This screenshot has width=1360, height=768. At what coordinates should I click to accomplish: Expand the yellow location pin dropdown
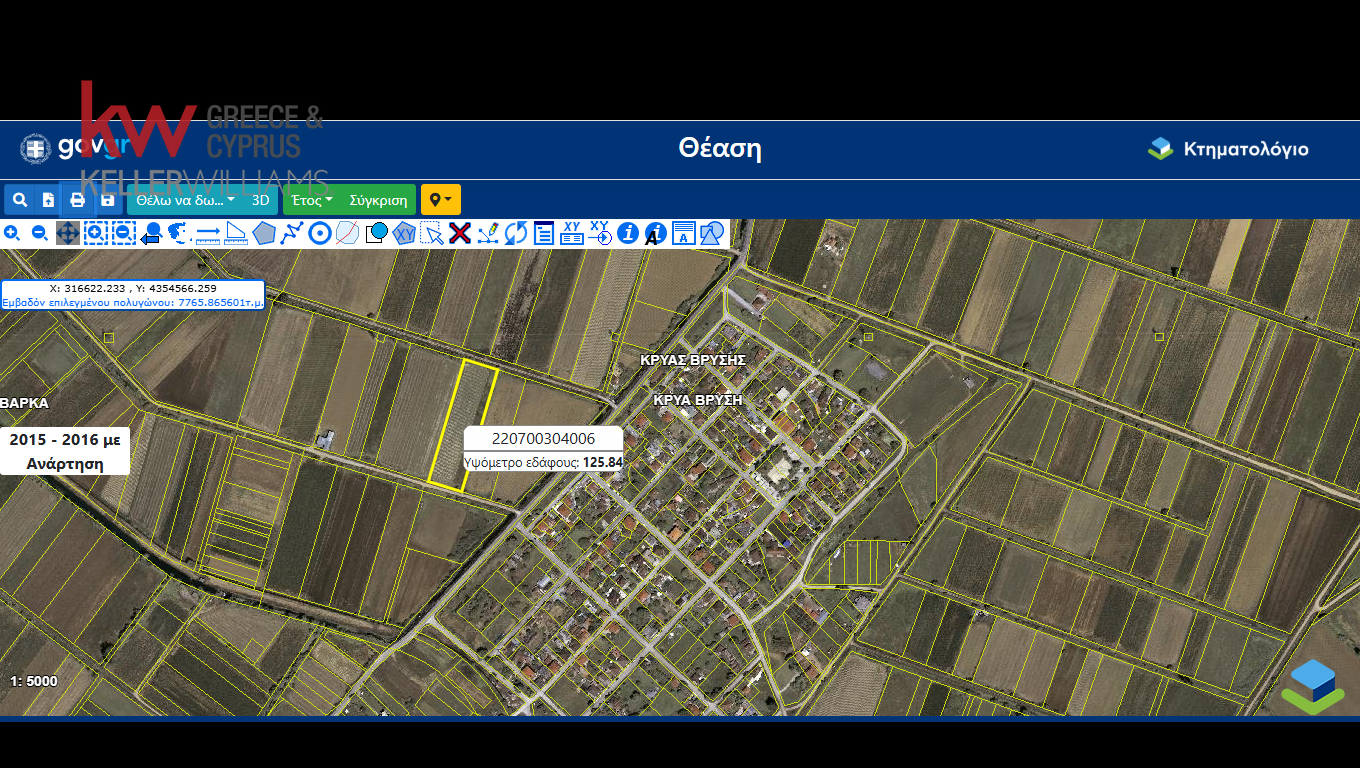(x=440, y=200)
